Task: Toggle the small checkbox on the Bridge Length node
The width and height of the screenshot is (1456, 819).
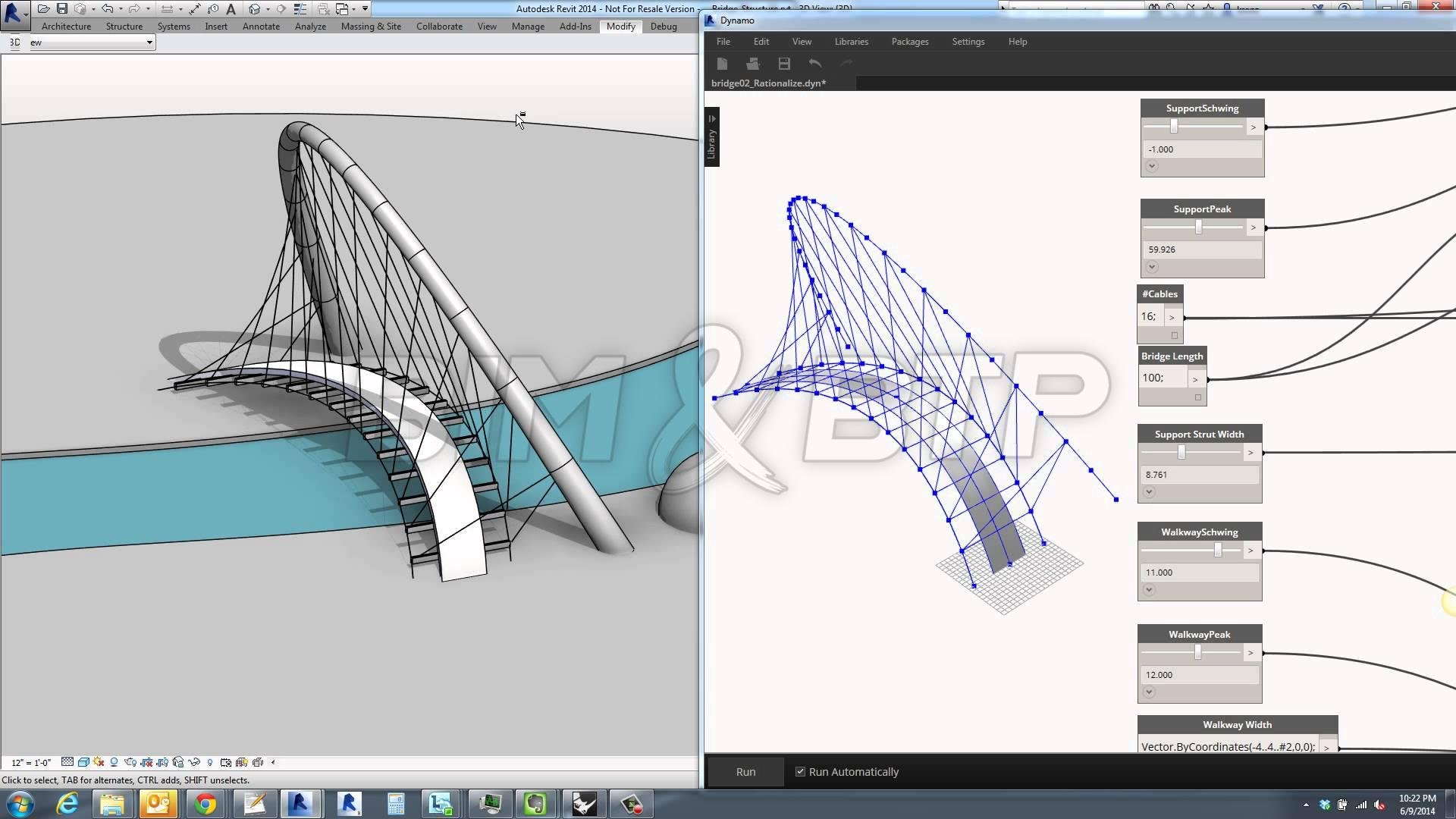Action: (1198, 397)
